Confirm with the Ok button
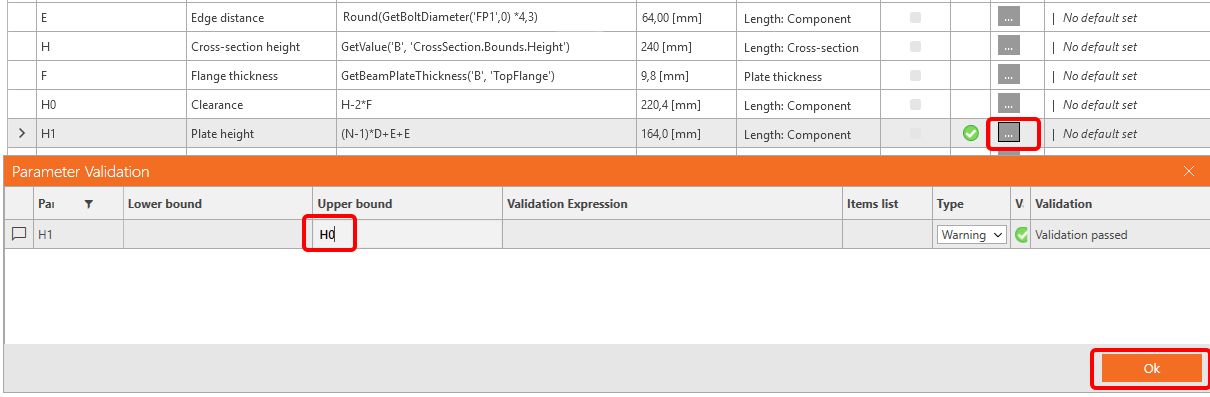 [x=1151, y=368]
